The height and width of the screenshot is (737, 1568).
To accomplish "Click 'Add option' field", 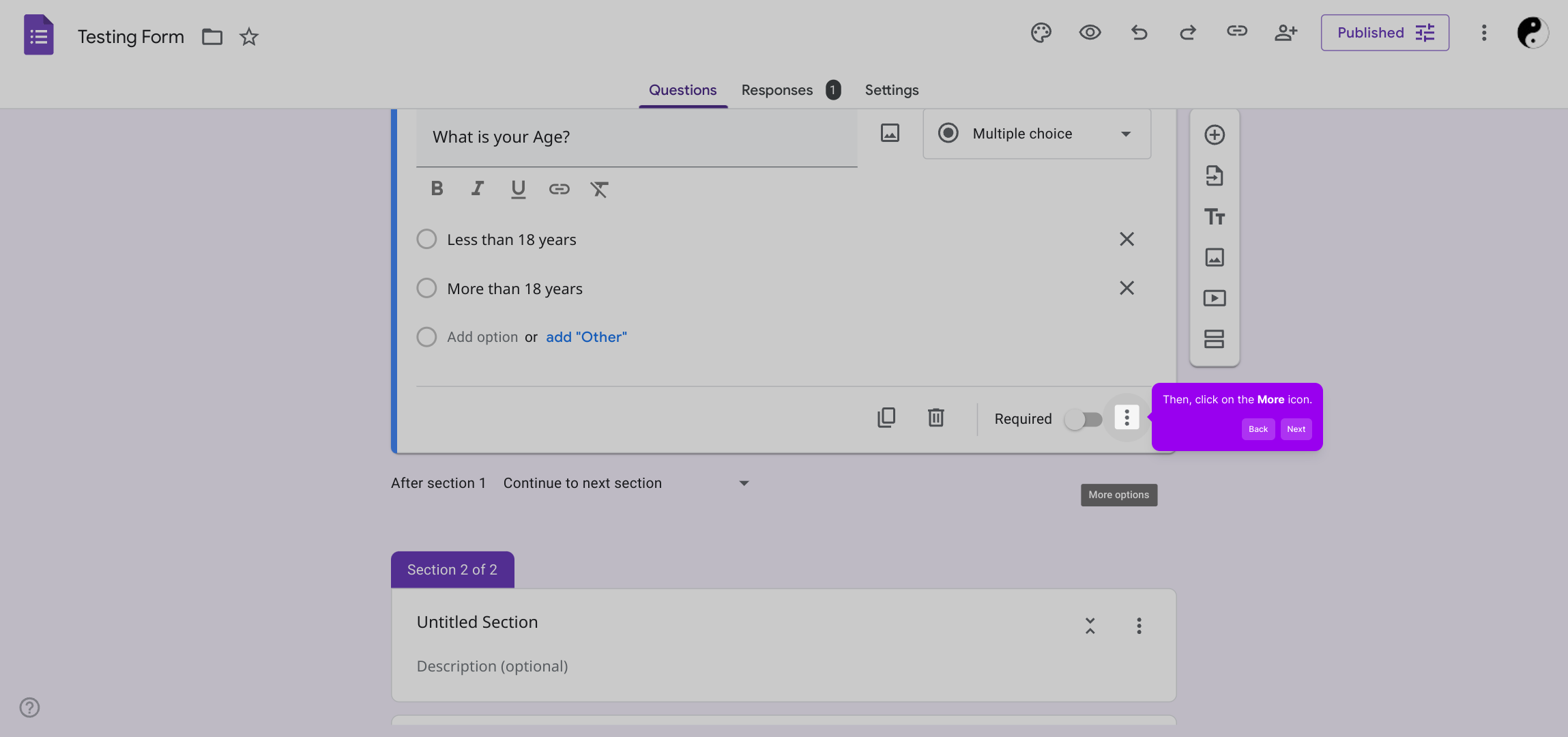I will 482,337.
